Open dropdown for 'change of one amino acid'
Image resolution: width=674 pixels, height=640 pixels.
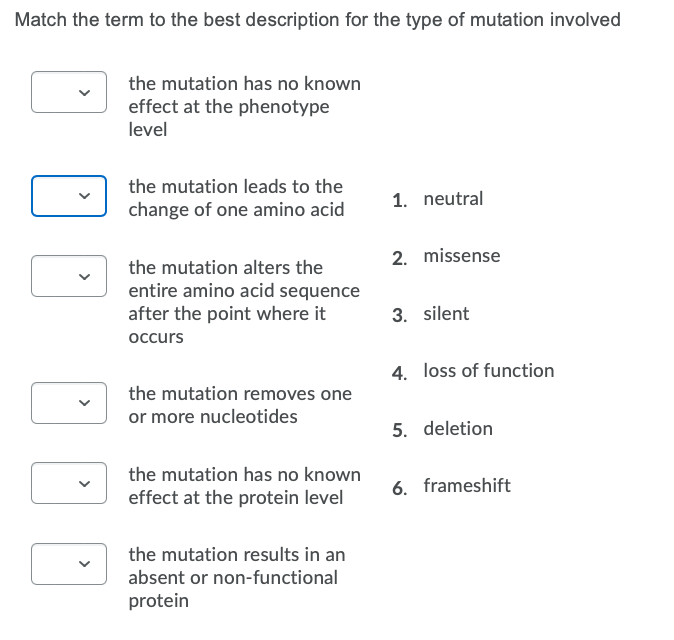(69, 196)
